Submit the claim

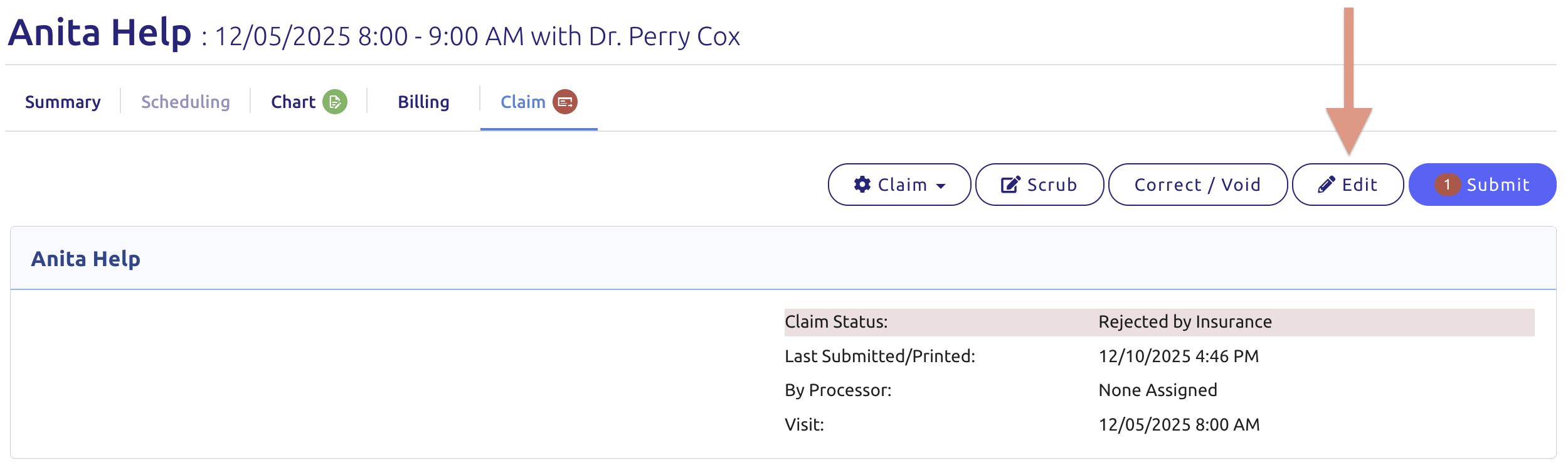(1497, 185)
